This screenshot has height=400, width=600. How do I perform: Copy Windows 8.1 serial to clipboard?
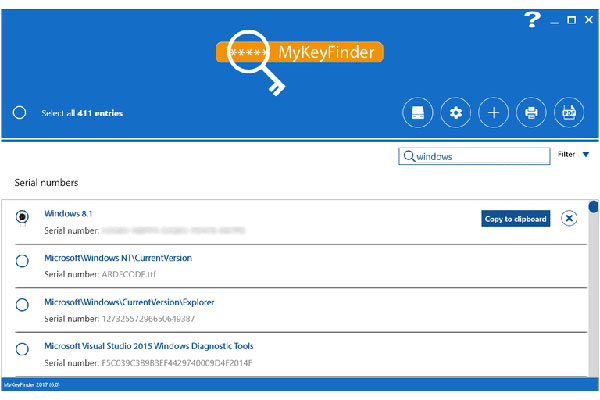click(515, 219)
